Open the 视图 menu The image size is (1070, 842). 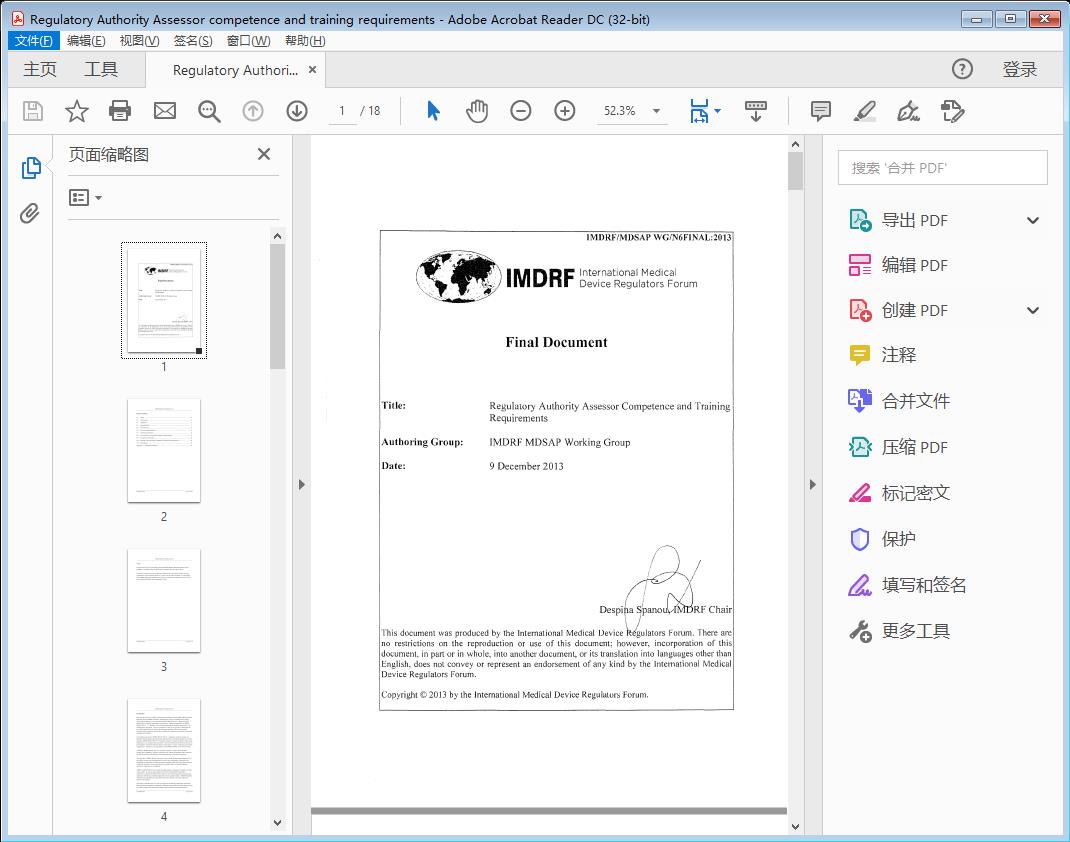pyautogui.click(x=139, y=40)
